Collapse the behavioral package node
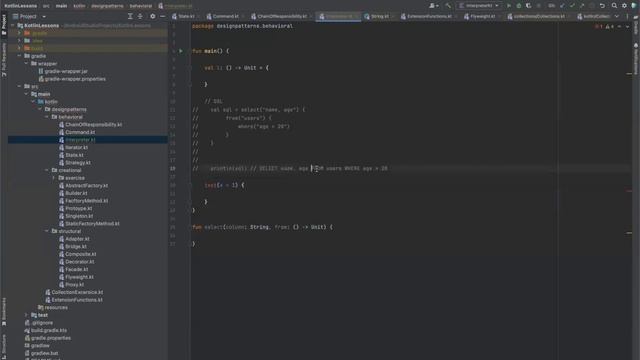 47,117
